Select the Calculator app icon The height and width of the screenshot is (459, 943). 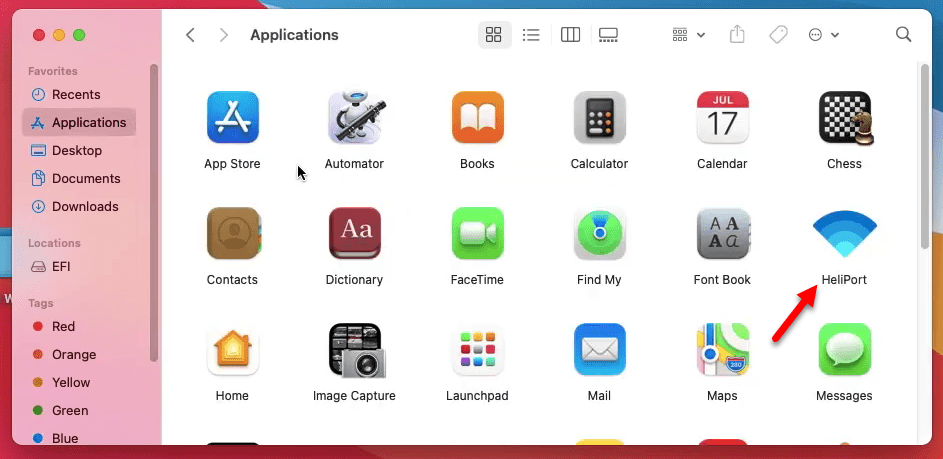(x=599, y=117)
